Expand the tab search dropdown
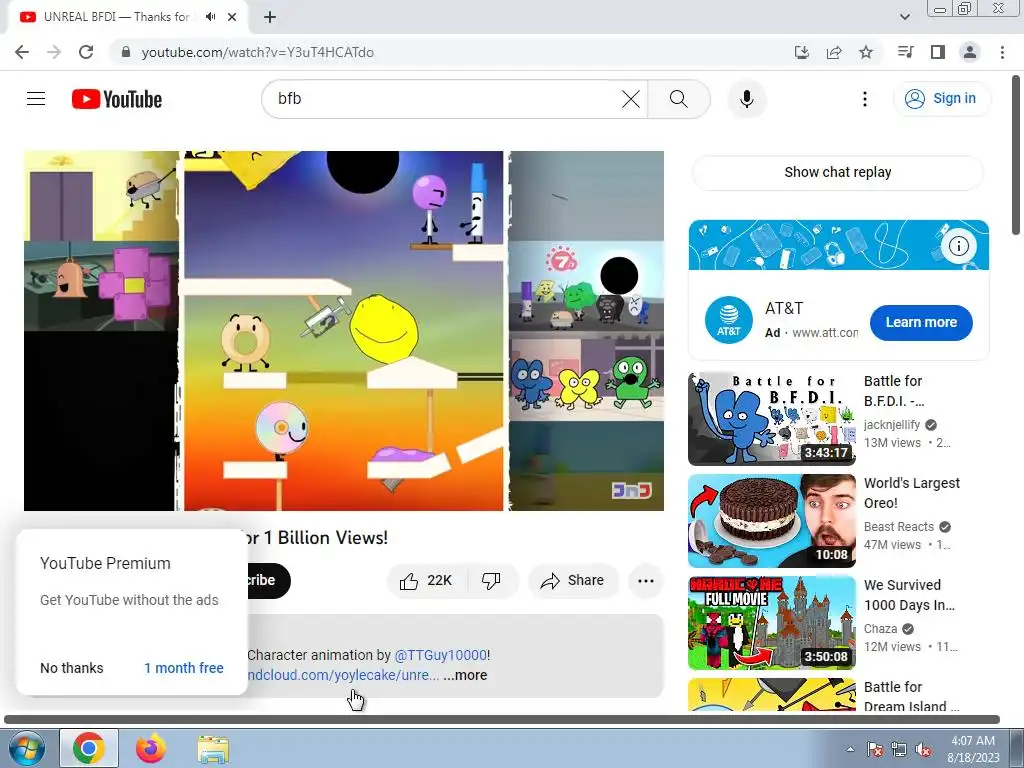1024x768 pixels. click(904, 17)
